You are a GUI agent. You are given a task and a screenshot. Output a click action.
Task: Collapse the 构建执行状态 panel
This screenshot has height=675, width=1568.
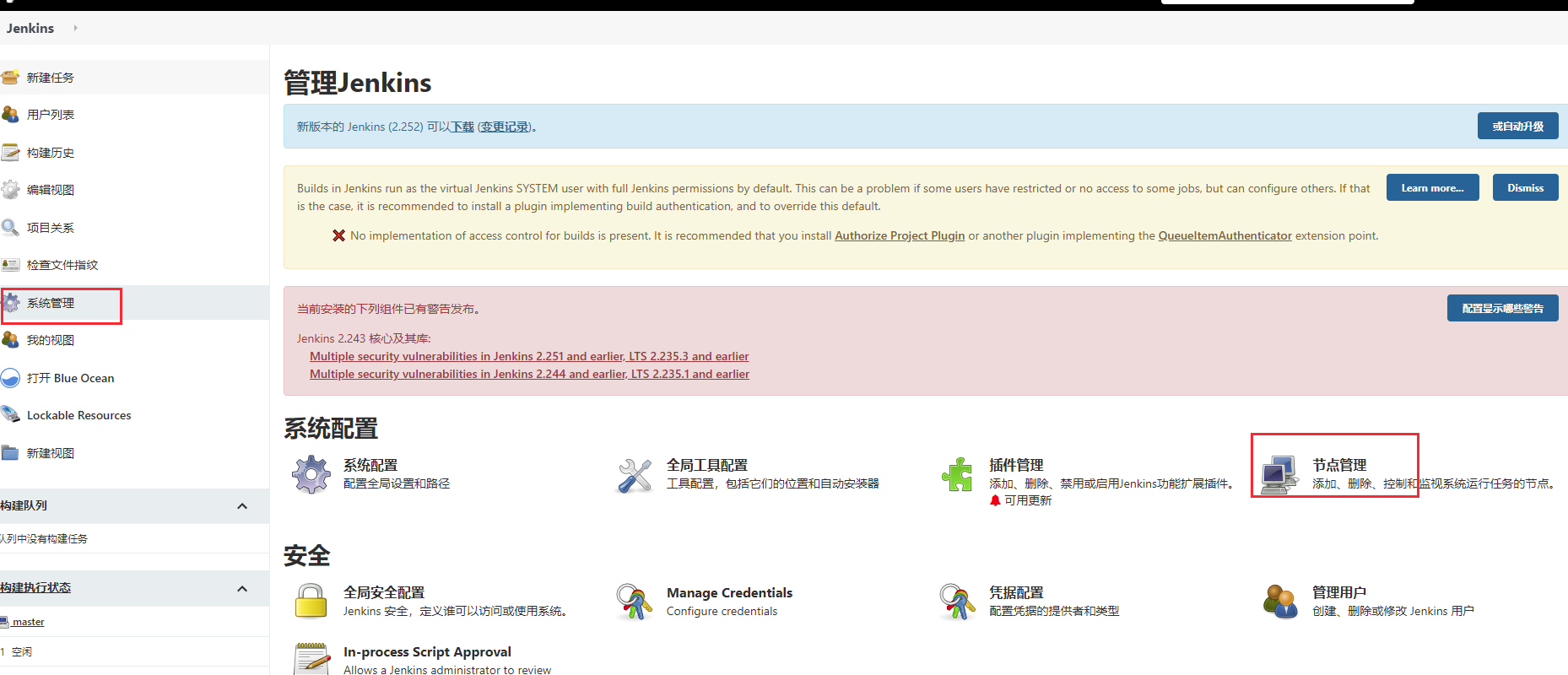coord(242,589)
